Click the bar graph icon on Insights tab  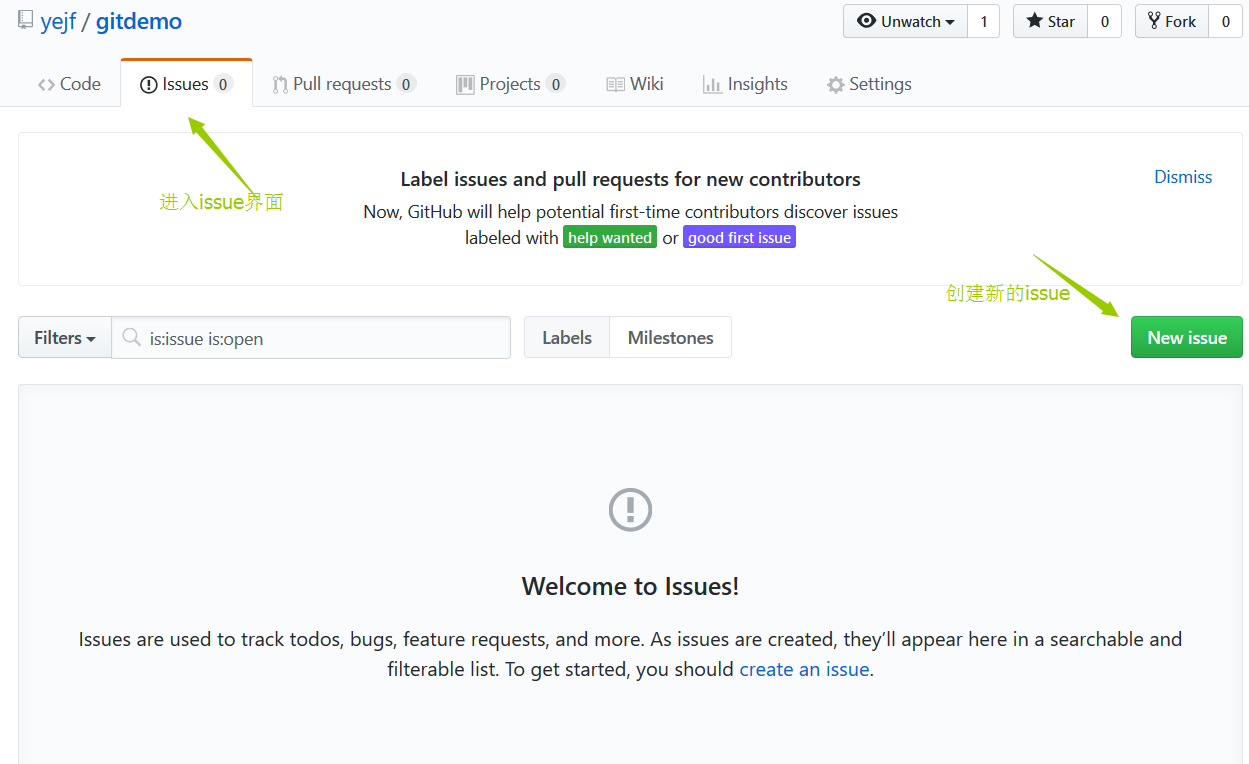click(712, 85)
